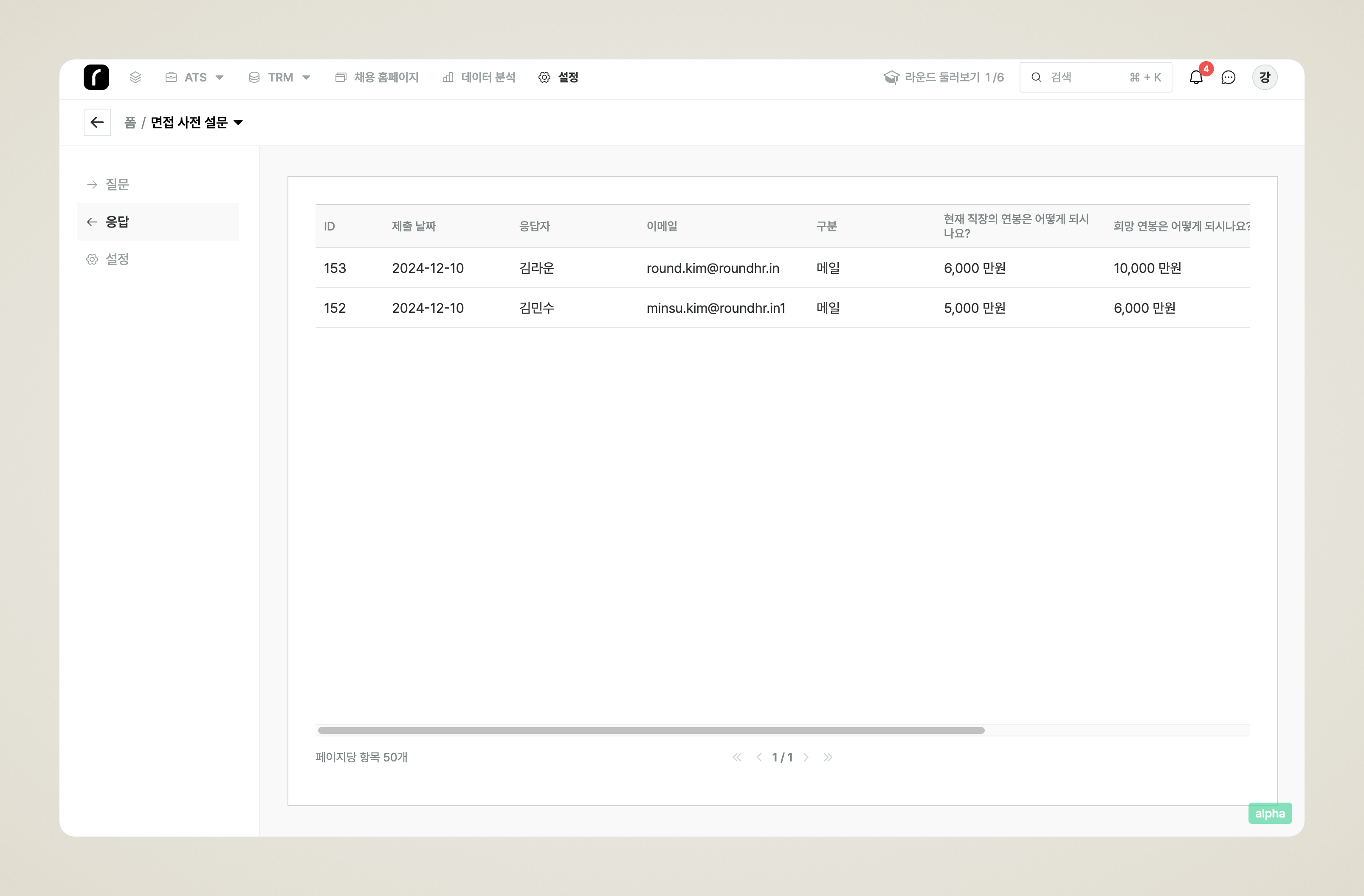The height and width of the screenshot is (896, 1364).
Task: Click previous page chevron in pagination
Action: pyautogui.click(x=759, y=757)
